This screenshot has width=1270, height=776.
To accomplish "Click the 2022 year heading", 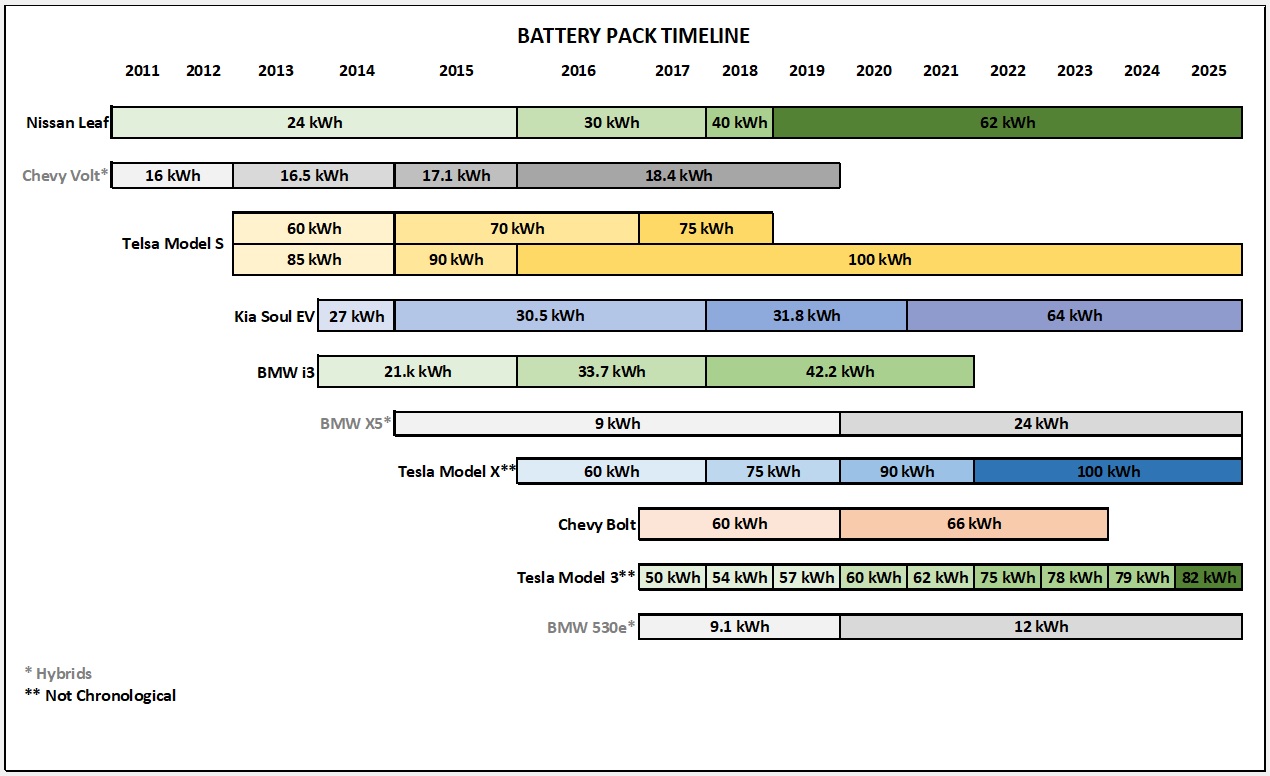I will coord(1008,70).
